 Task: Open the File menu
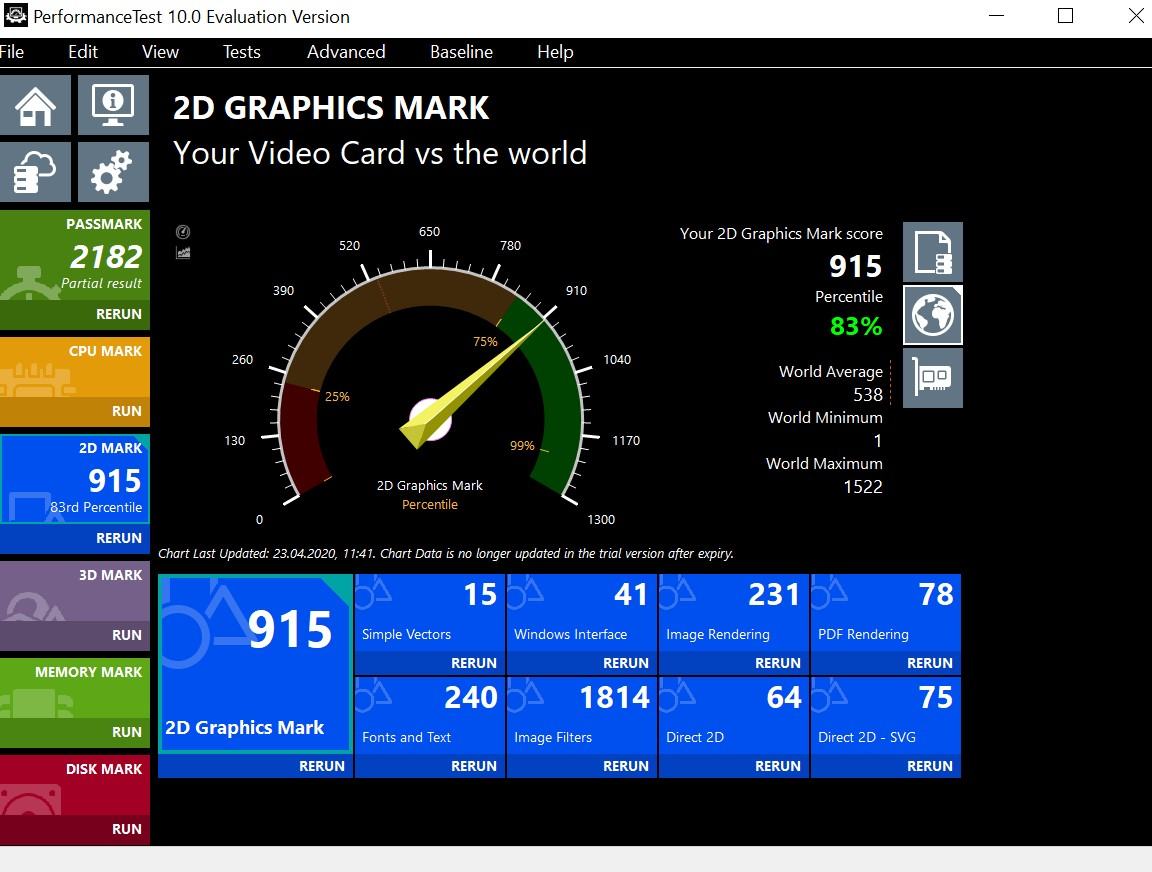[12, 52]
